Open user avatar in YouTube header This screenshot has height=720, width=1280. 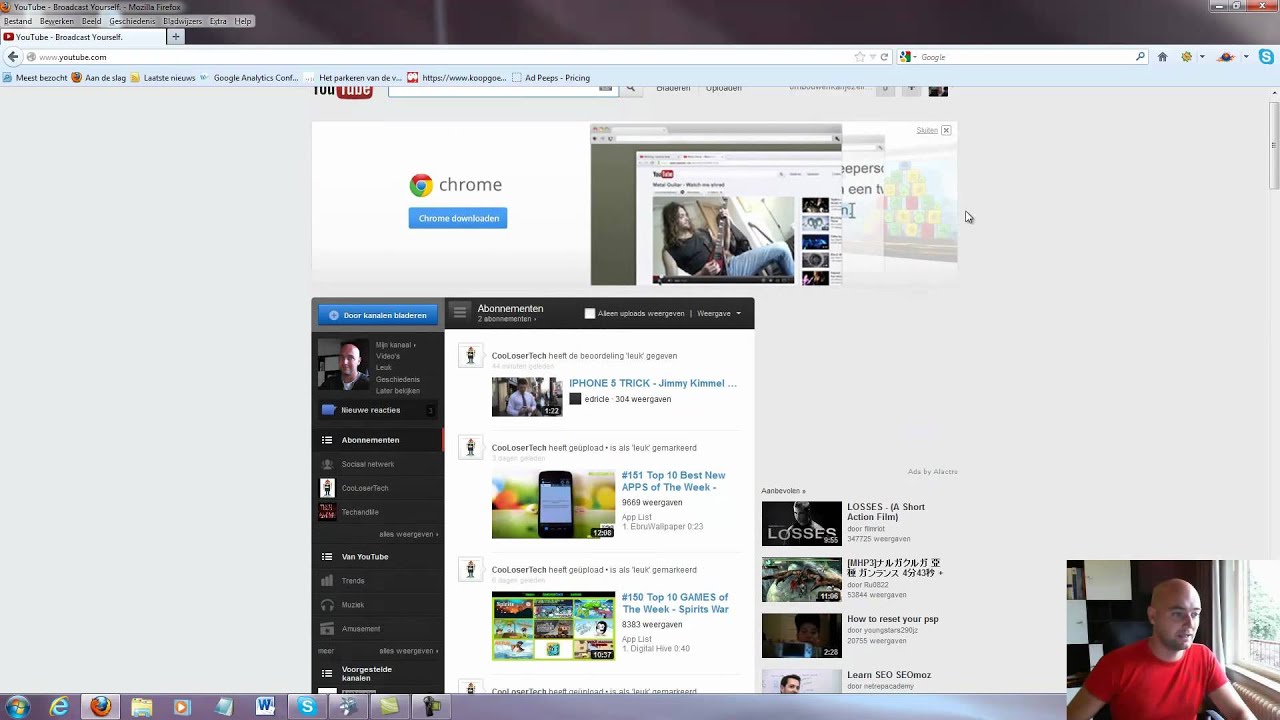[938, 90]
